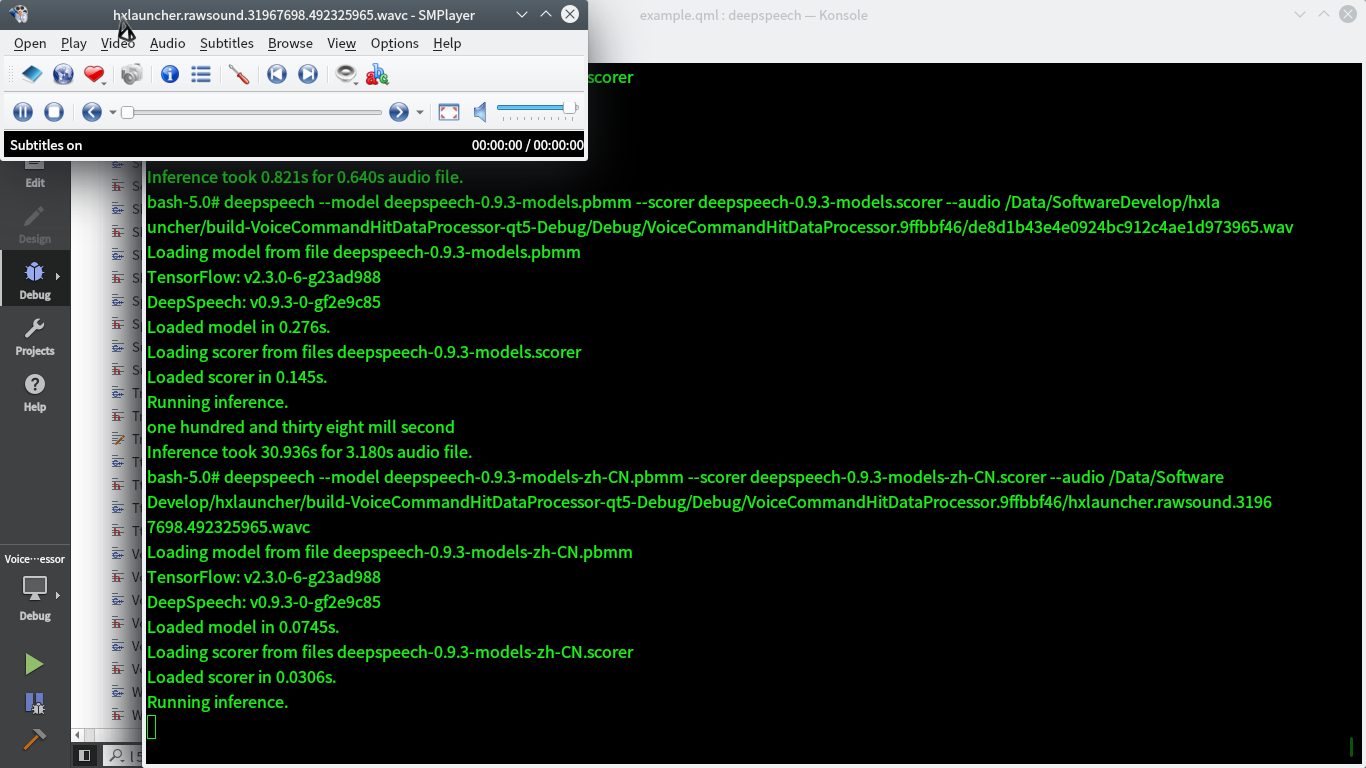The image size is (1366, 768).
Task: Jump to previous track in SMPlayer
Action: click(277, 74)
